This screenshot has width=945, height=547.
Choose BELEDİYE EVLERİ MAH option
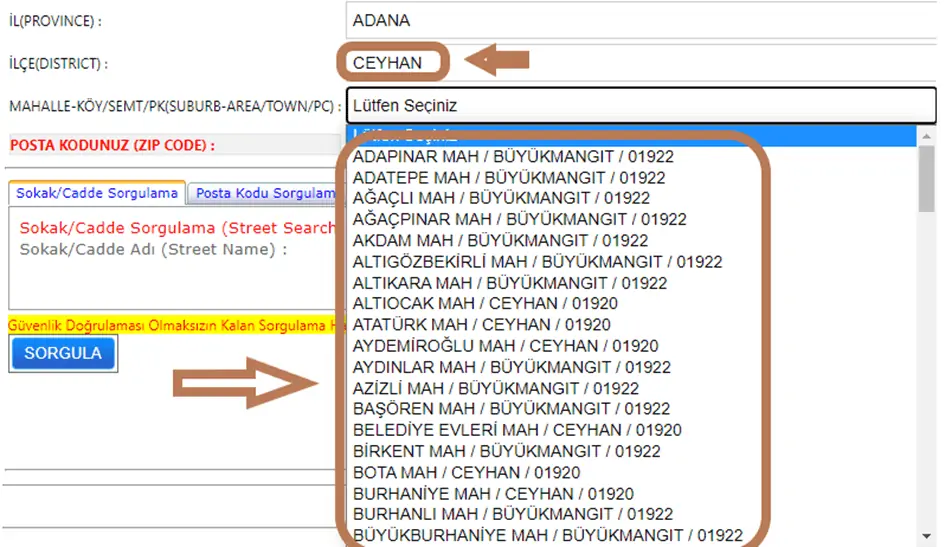[x=517, y=430]
